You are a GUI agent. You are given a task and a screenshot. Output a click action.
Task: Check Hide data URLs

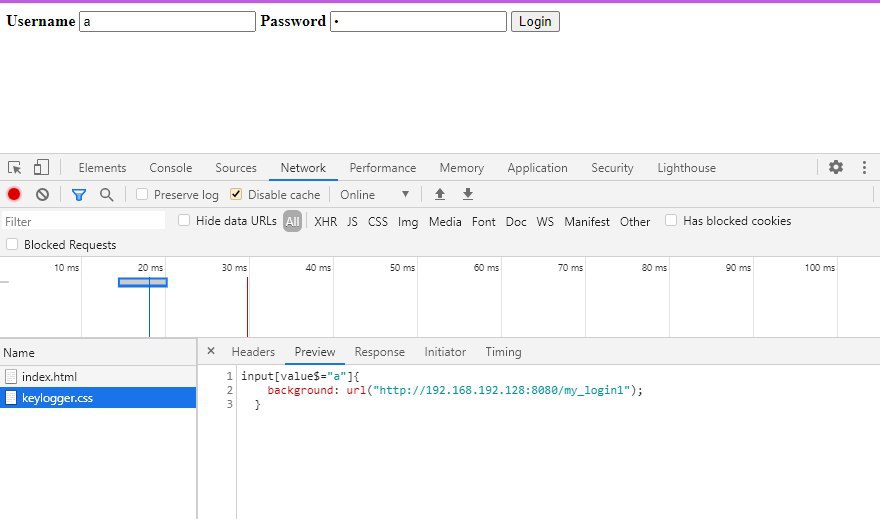click(184, 221)
